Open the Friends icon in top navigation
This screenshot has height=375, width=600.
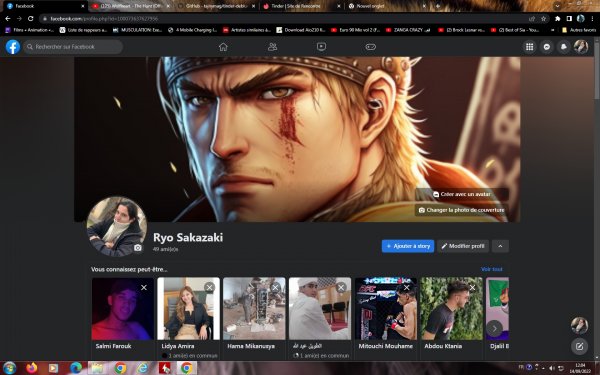272,47
